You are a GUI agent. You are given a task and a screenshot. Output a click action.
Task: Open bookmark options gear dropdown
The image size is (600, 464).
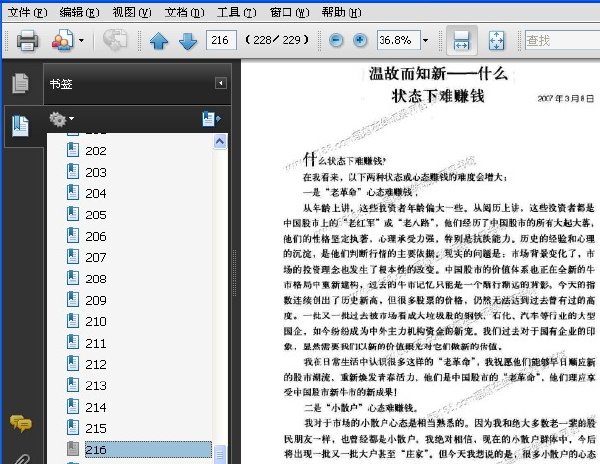(x=61, y=119)
